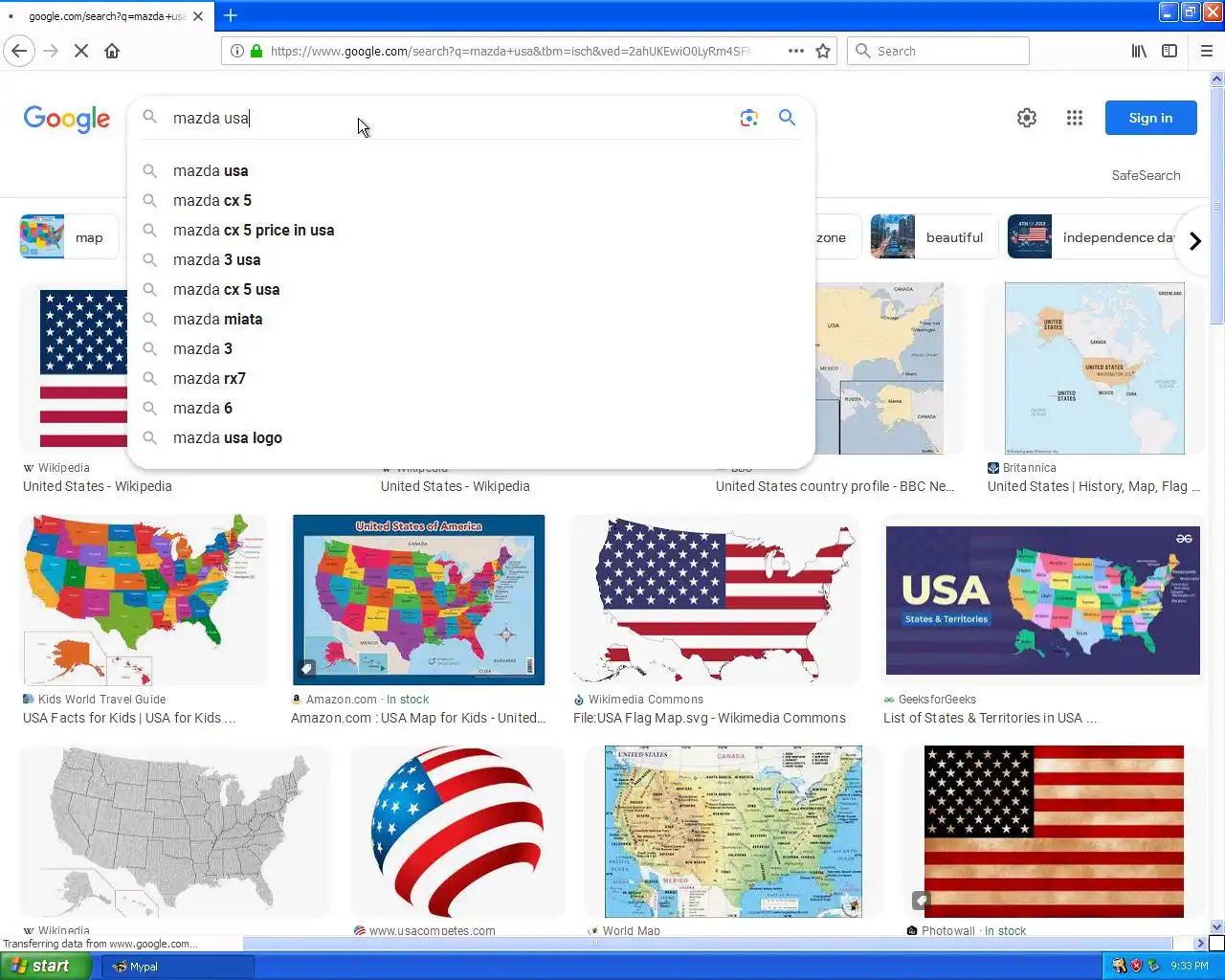Show site information in address bar
The height and width of the screenshot is (980, 1225).
(x=236, y=51)
